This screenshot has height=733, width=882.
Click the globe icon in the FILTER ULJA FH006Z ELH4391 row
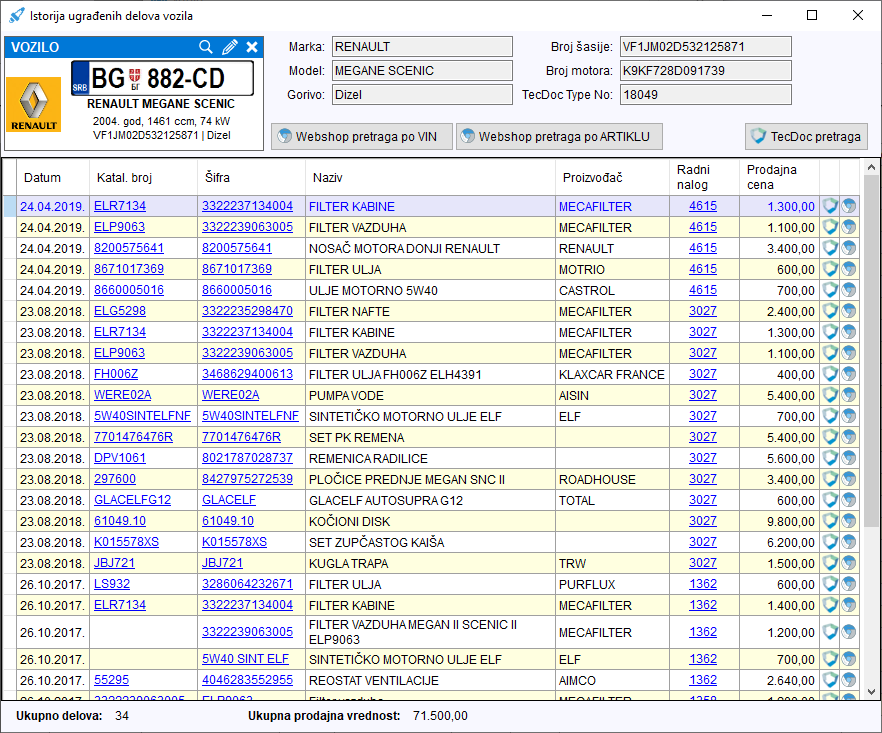click(849, 374)
